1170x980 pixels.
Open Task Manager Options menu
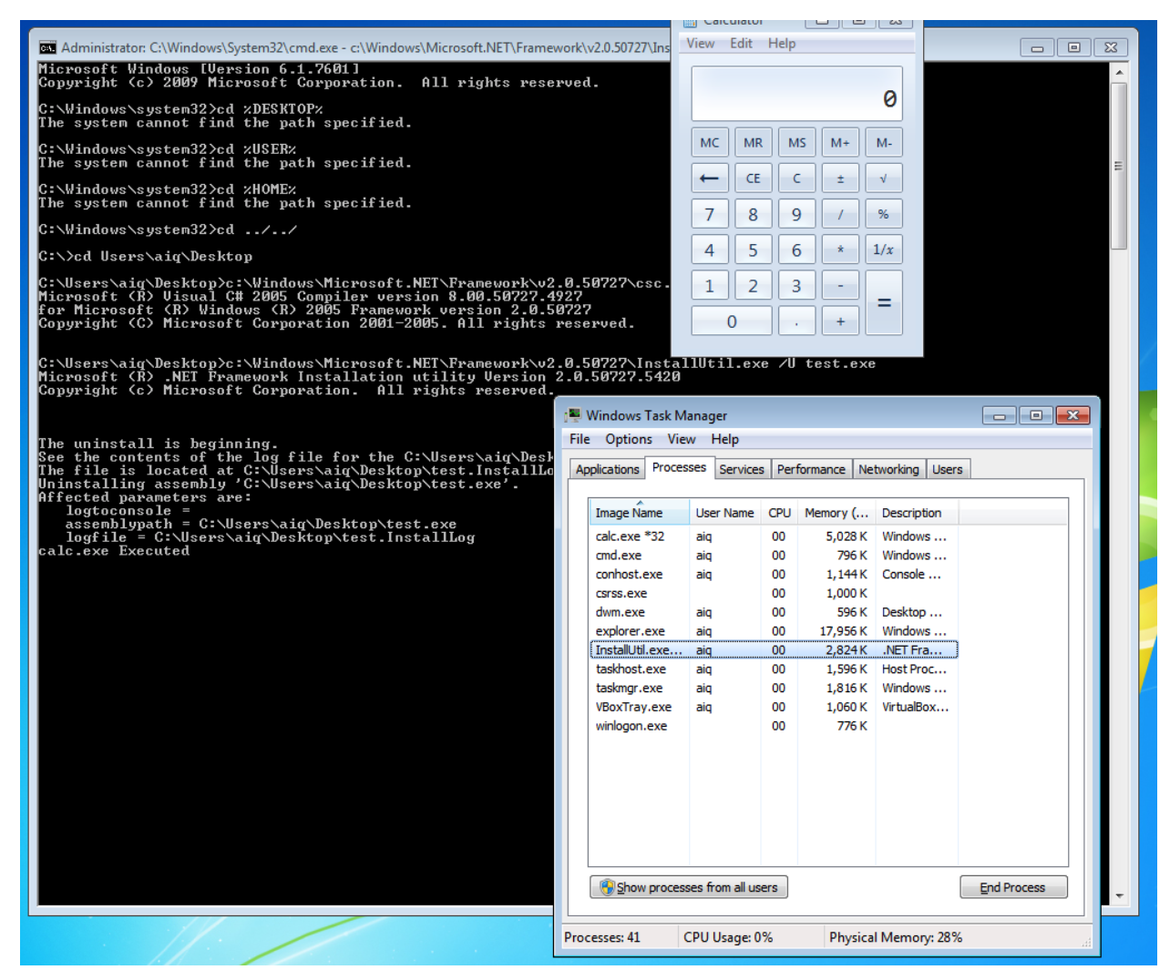tap(628, 439)
